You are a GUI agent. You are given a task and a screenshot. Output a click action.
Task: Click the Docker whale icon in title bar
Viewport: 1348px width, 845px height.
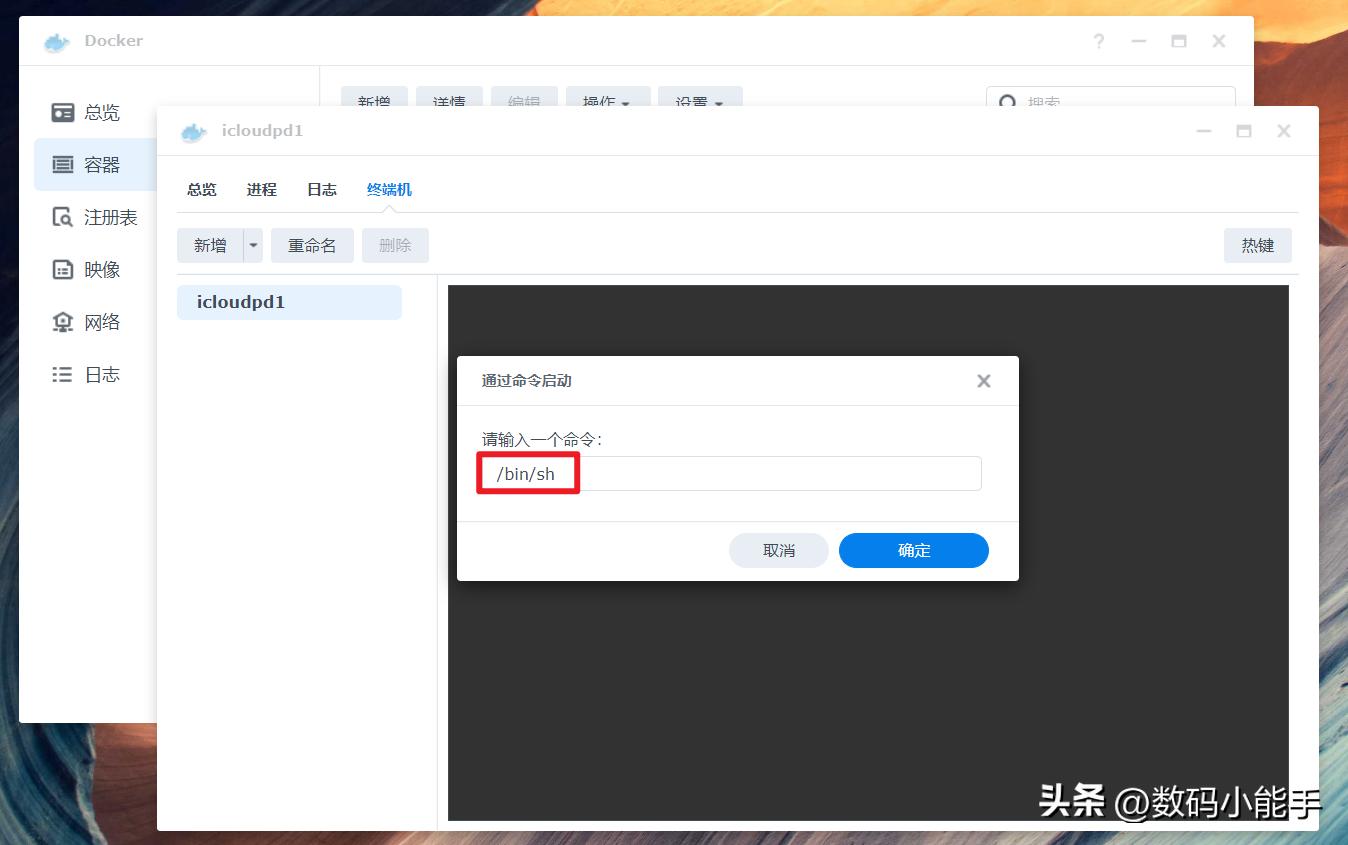point(56,41)
